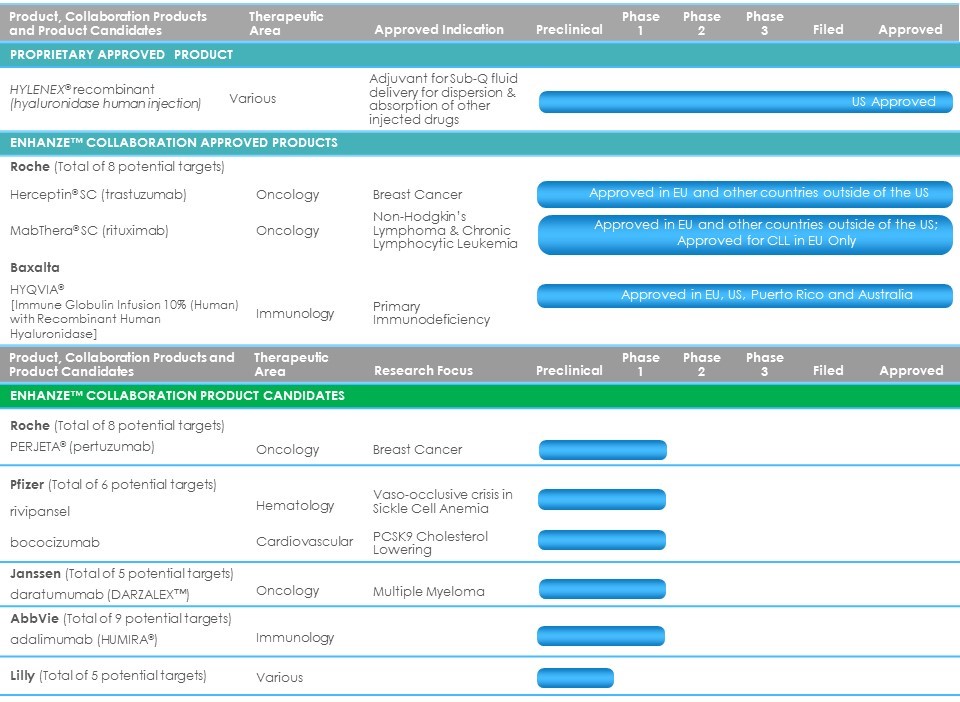Click the PERJETA (pertuzumab) entry
Viewport: 960px width, 702px height.
pos(82,446)
